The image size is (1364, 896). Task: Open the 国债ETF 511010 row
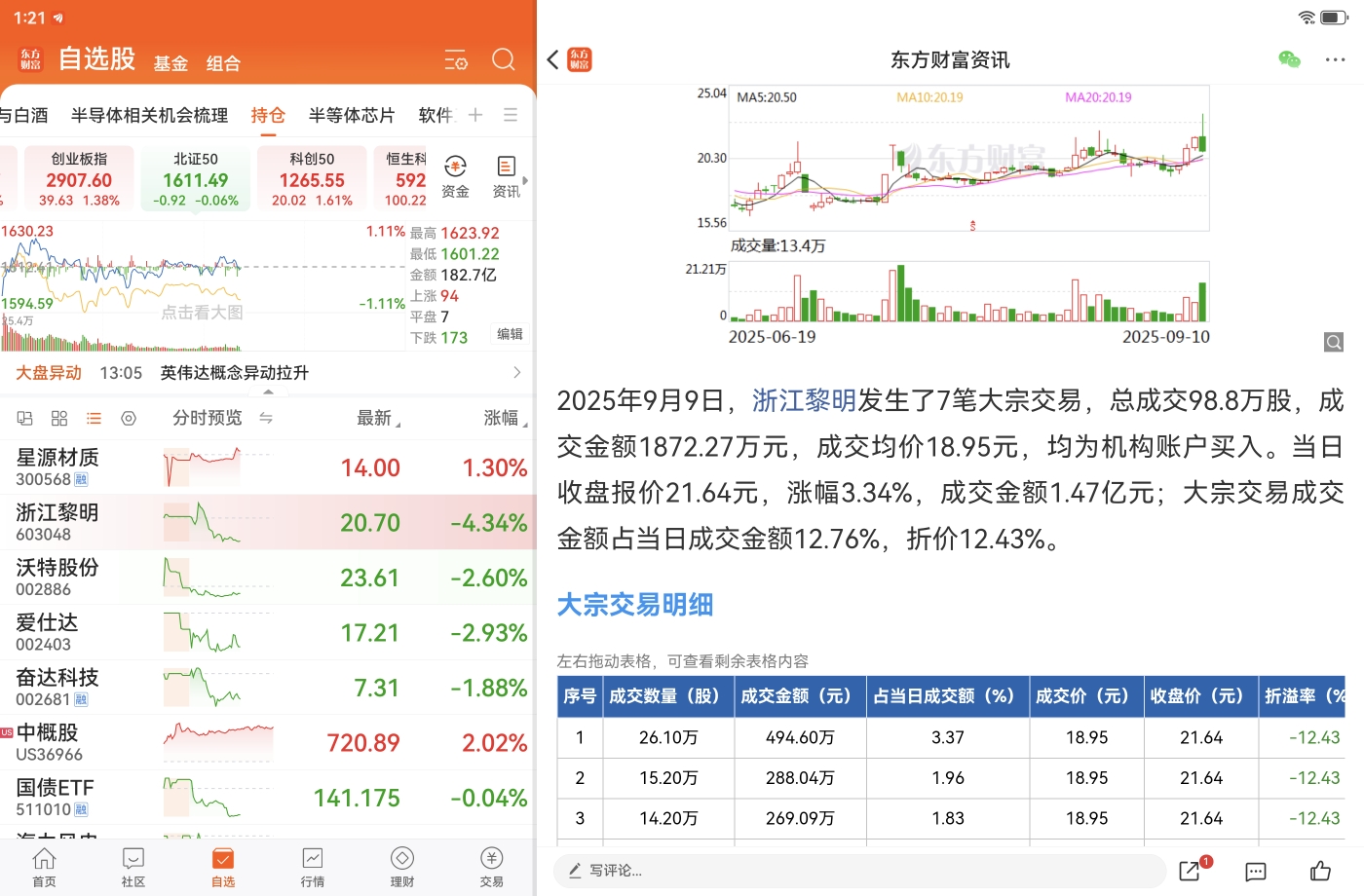[268, 798]
